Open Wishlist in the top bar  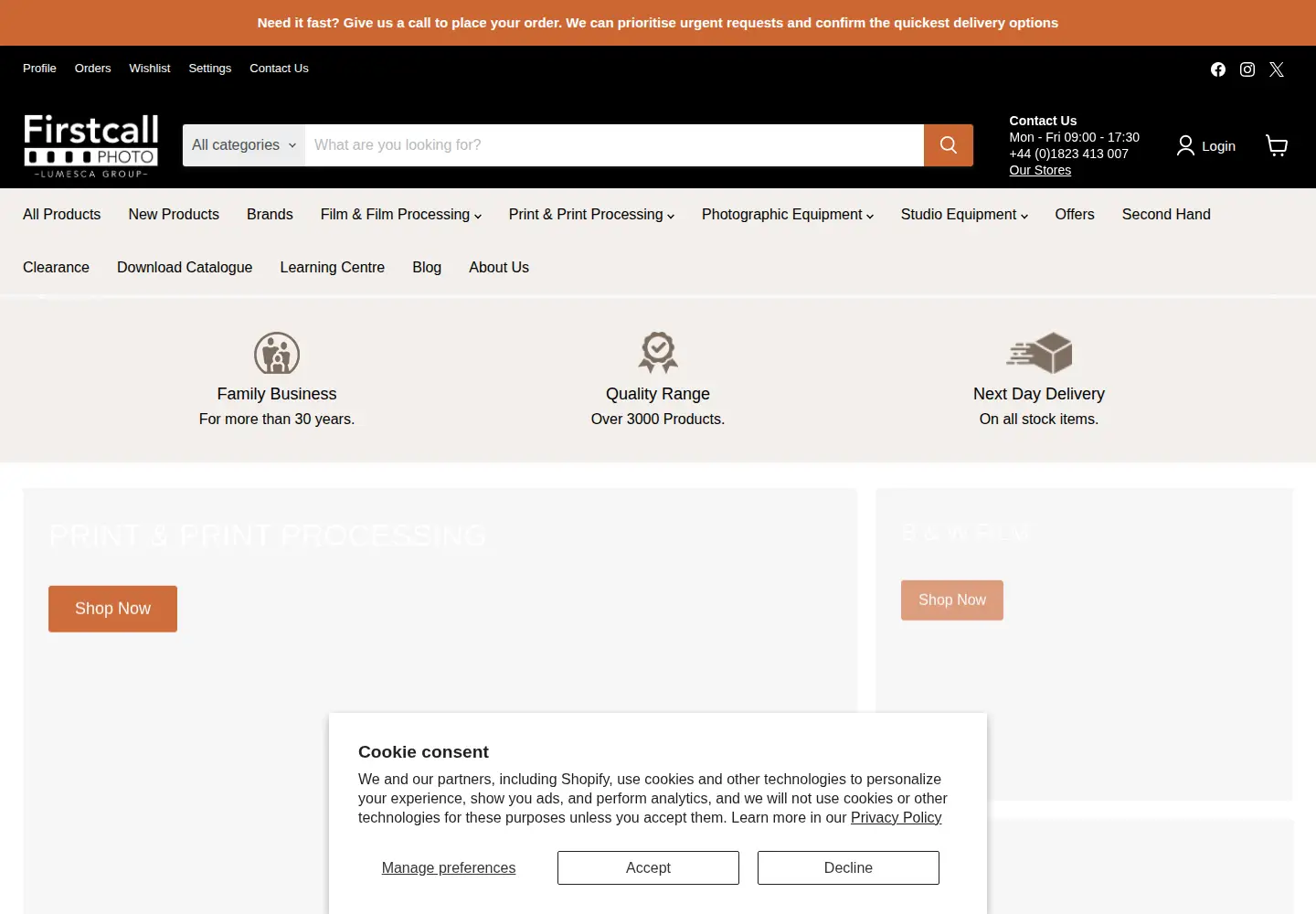pos(150,69)
